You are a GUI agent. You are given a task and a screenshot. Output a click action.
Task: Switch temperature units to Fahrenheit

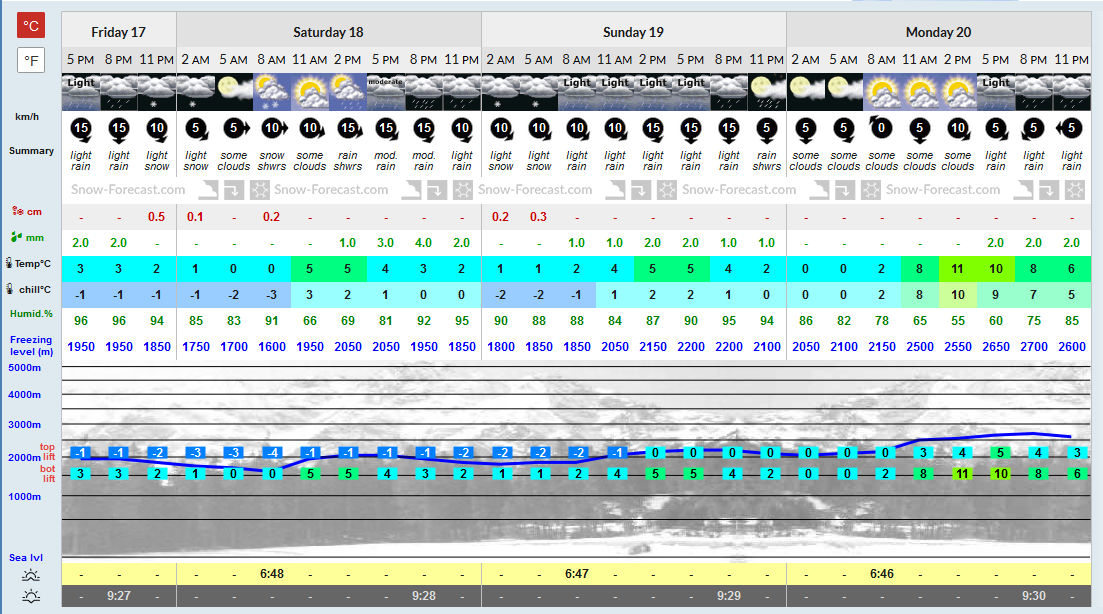pyautogui.click(x=31, y=60)
